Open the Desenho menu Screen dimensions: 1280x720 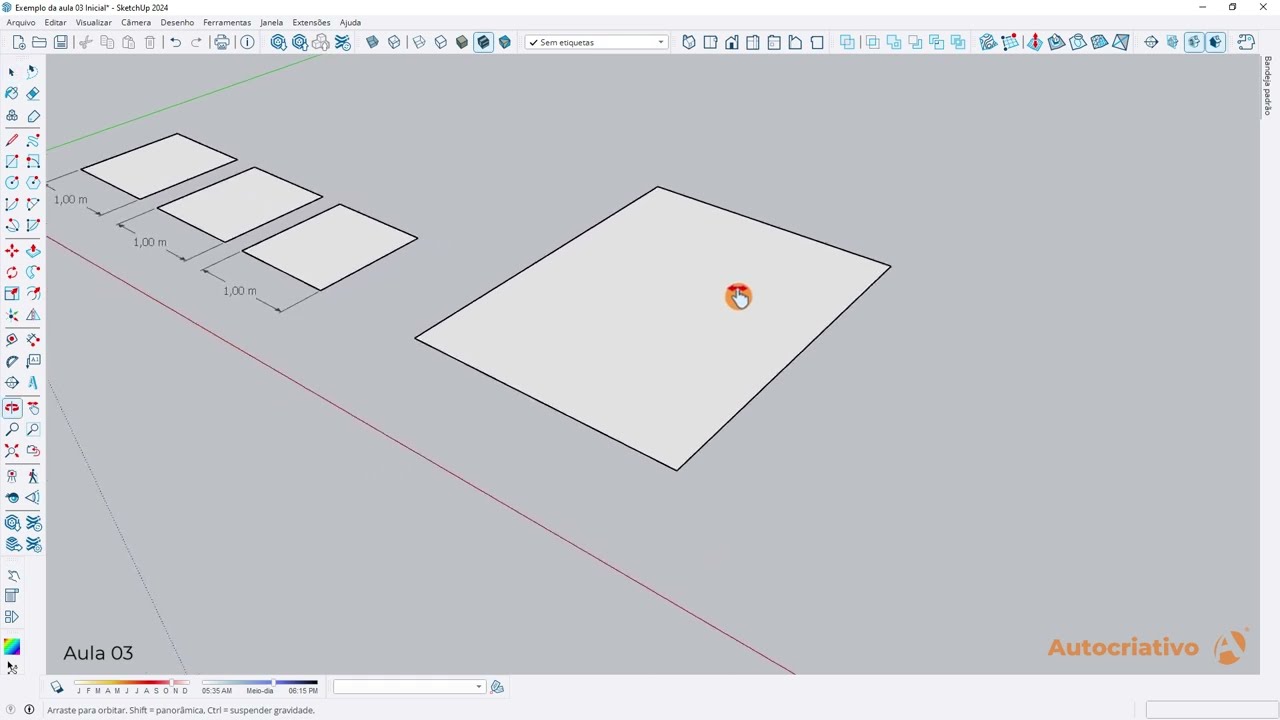pos(177,22)
